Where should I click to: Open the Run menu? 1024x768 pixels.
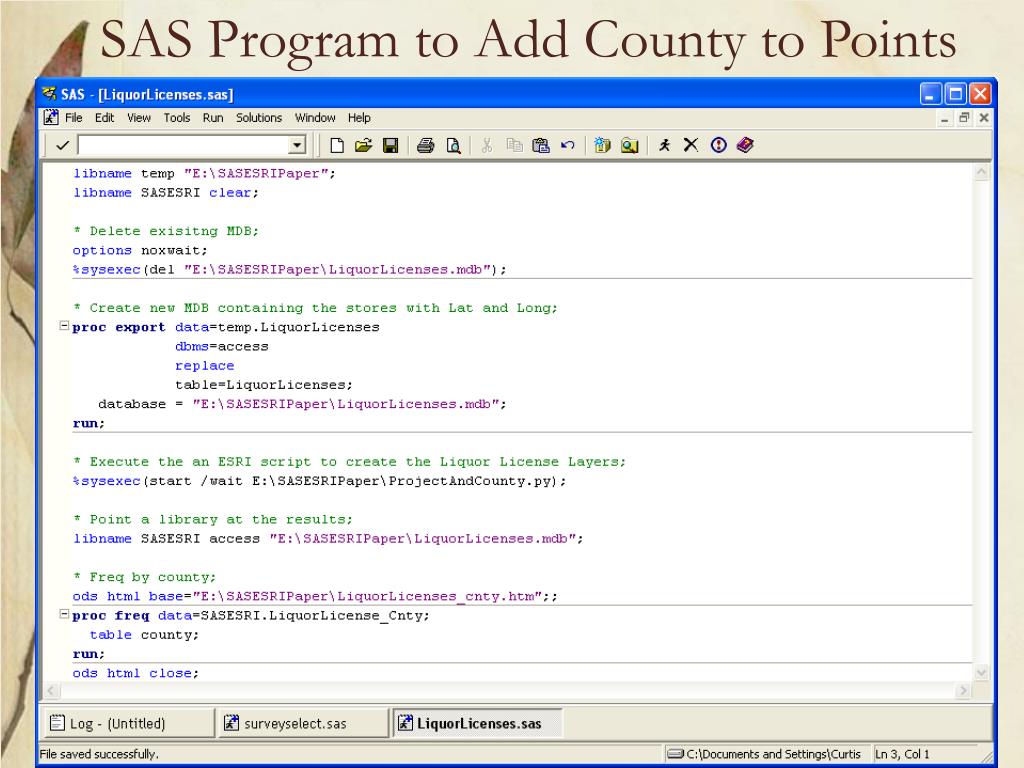tap(213, 118)
